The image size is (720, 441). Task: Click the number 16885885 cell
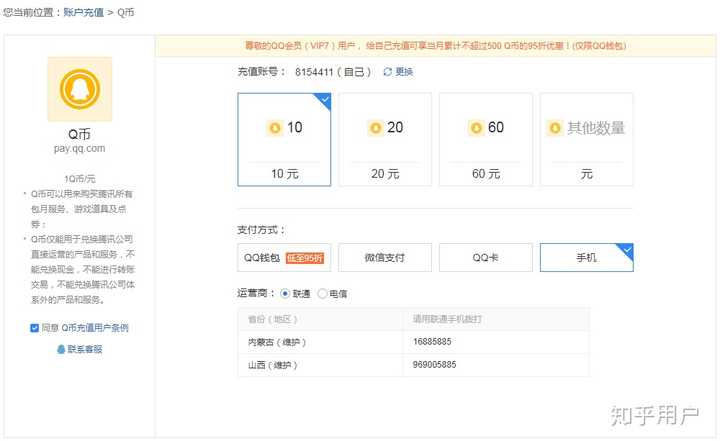(496, 342)
